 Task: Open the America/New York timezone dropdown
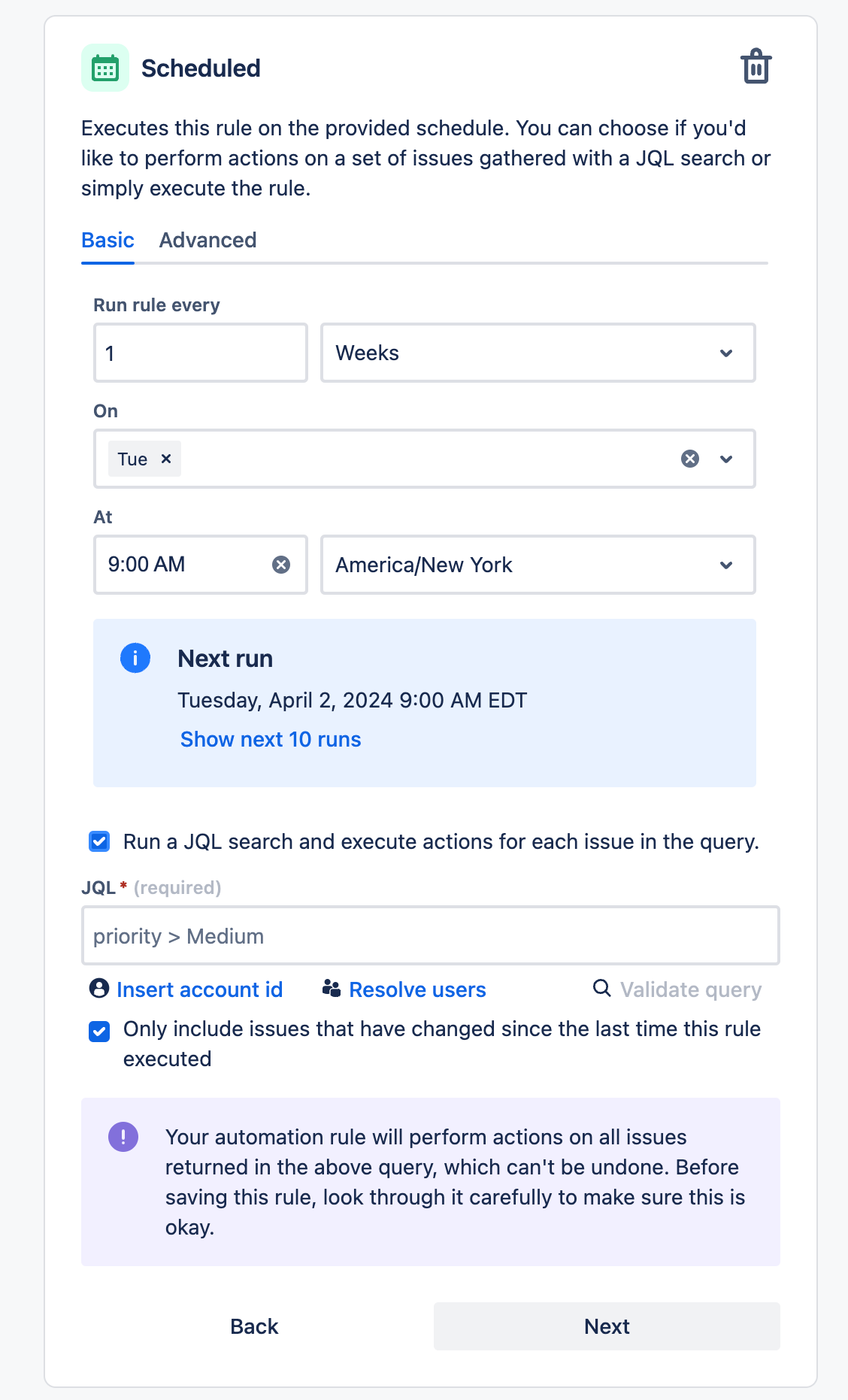(x=538, y=565)
